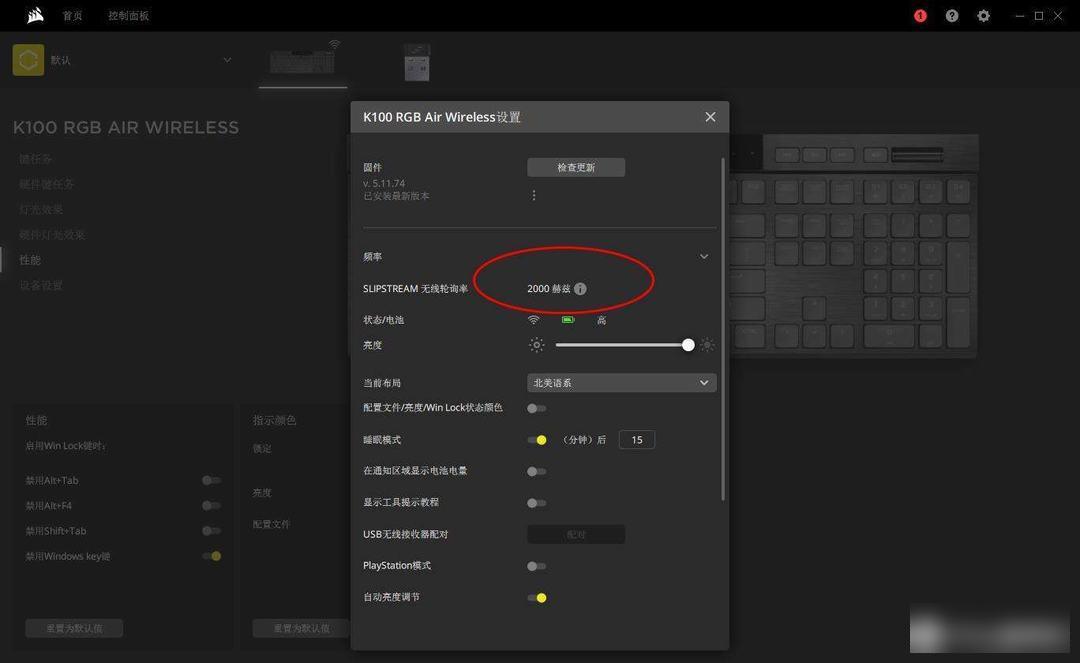
Task: Open the notifications alert with red badge
Action: coord(920,16)
